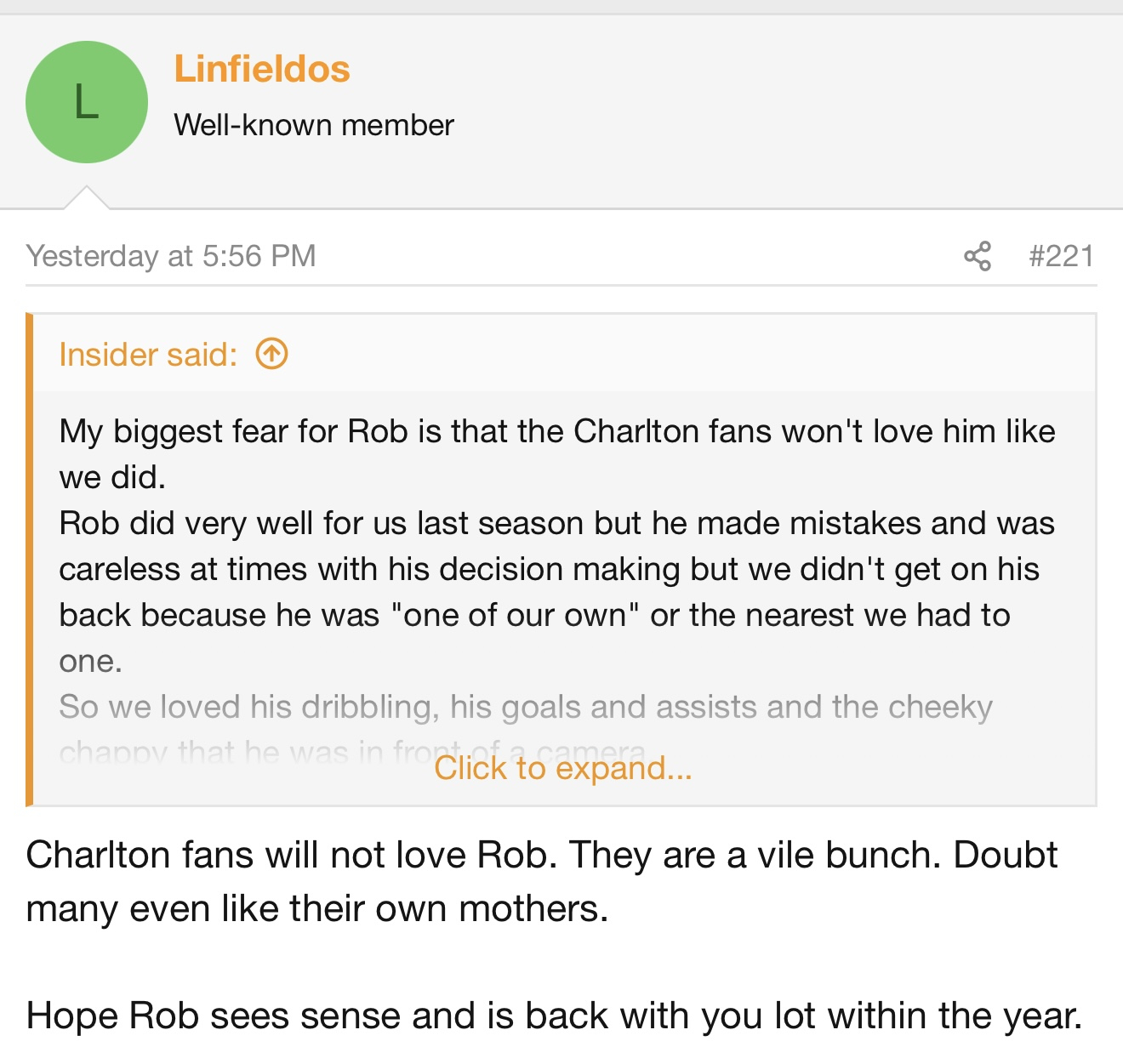Click the Yesterday at 5:56 PM timestamp
The image size is (1123, 1064).
(x=171, y=256)
